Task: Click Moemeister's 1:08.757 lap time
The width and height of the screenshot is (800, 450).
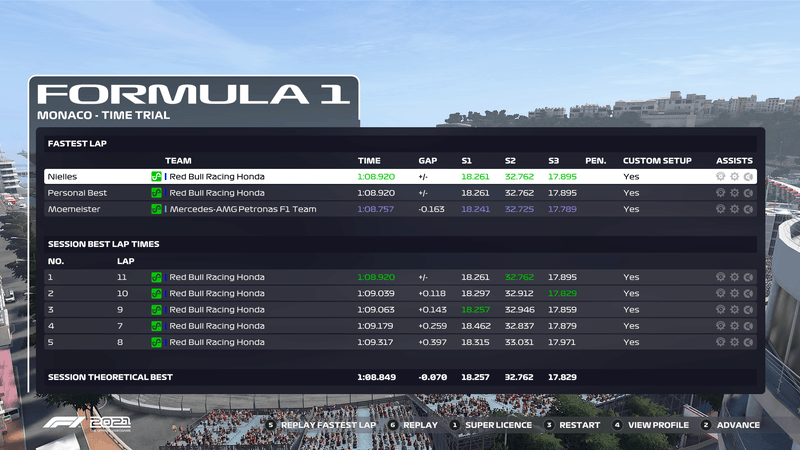Action: point(376,209)
